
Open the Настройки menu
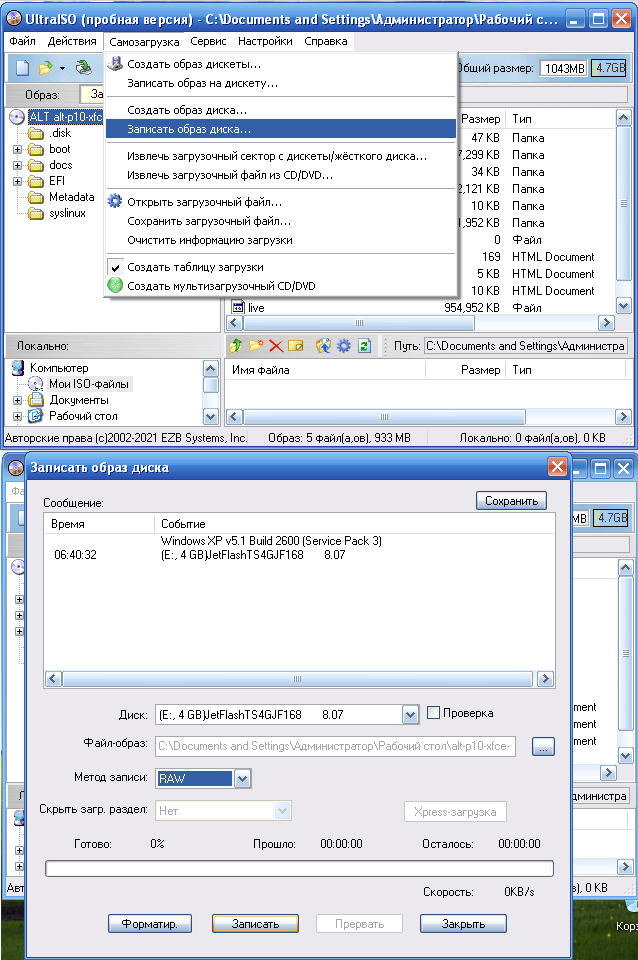(265, 41)
